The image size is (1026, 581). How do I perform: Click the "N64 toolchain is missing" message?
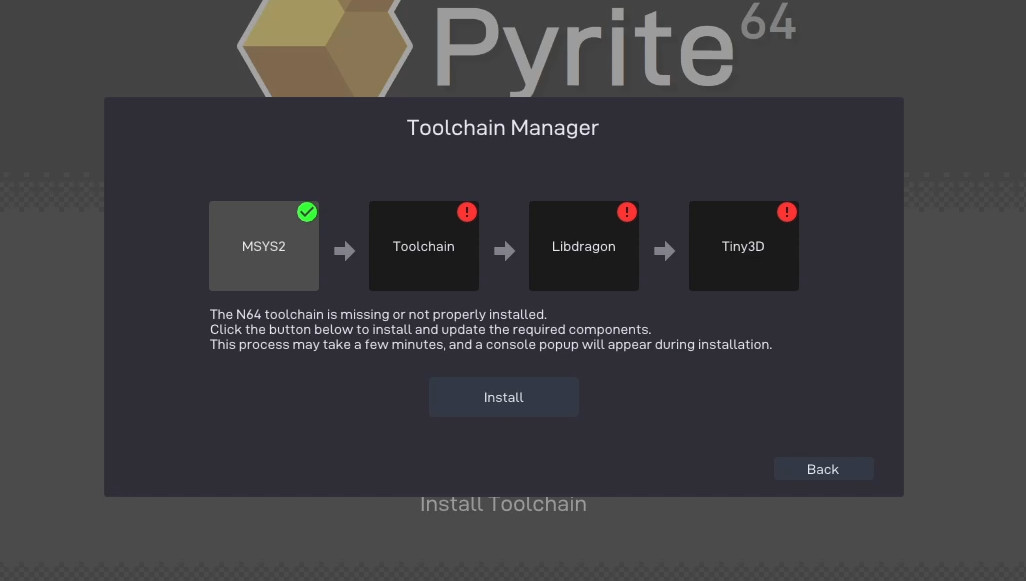pyautogui.click(x=378, y=314)
